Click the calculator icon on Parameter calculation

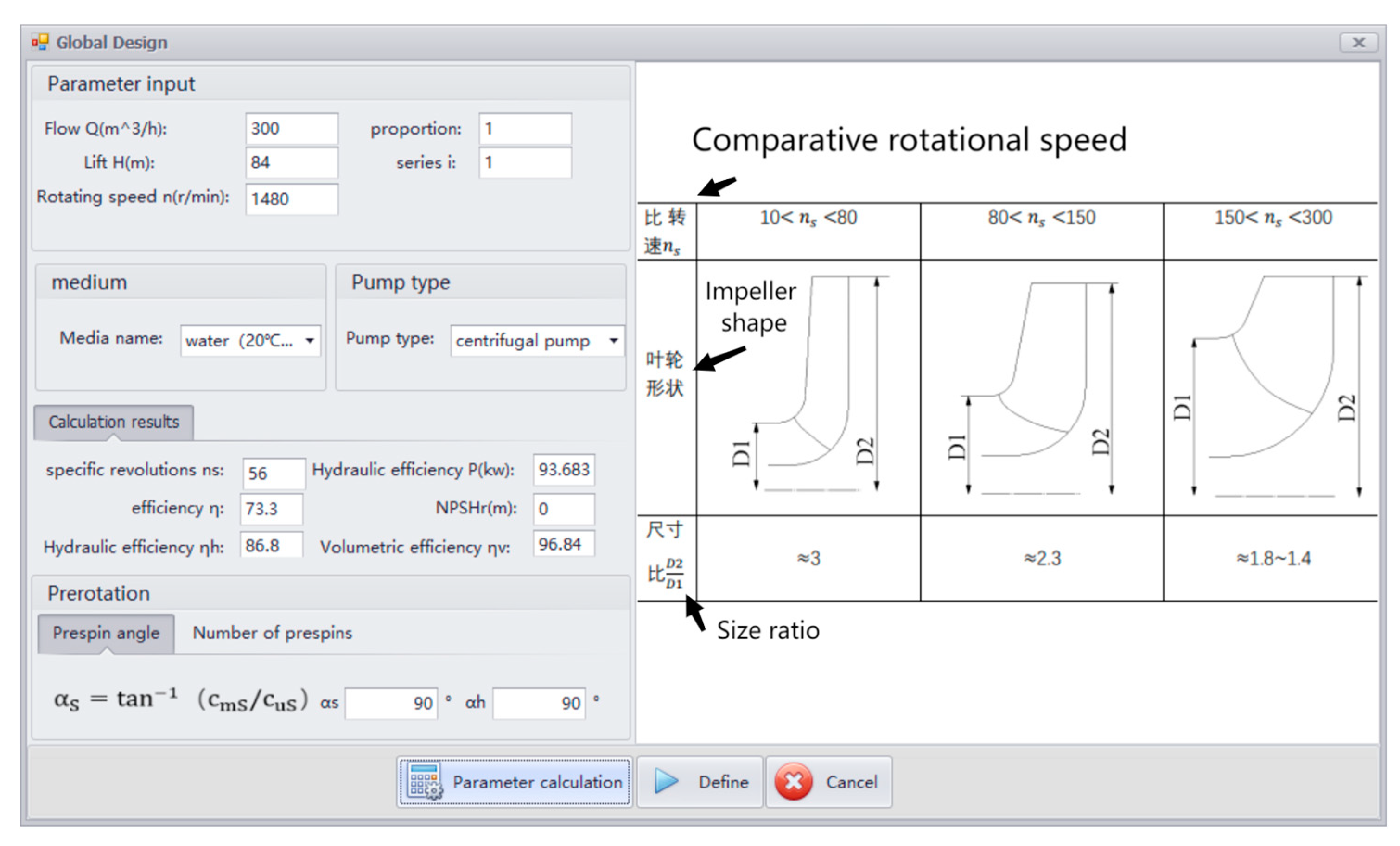(425, 781)
